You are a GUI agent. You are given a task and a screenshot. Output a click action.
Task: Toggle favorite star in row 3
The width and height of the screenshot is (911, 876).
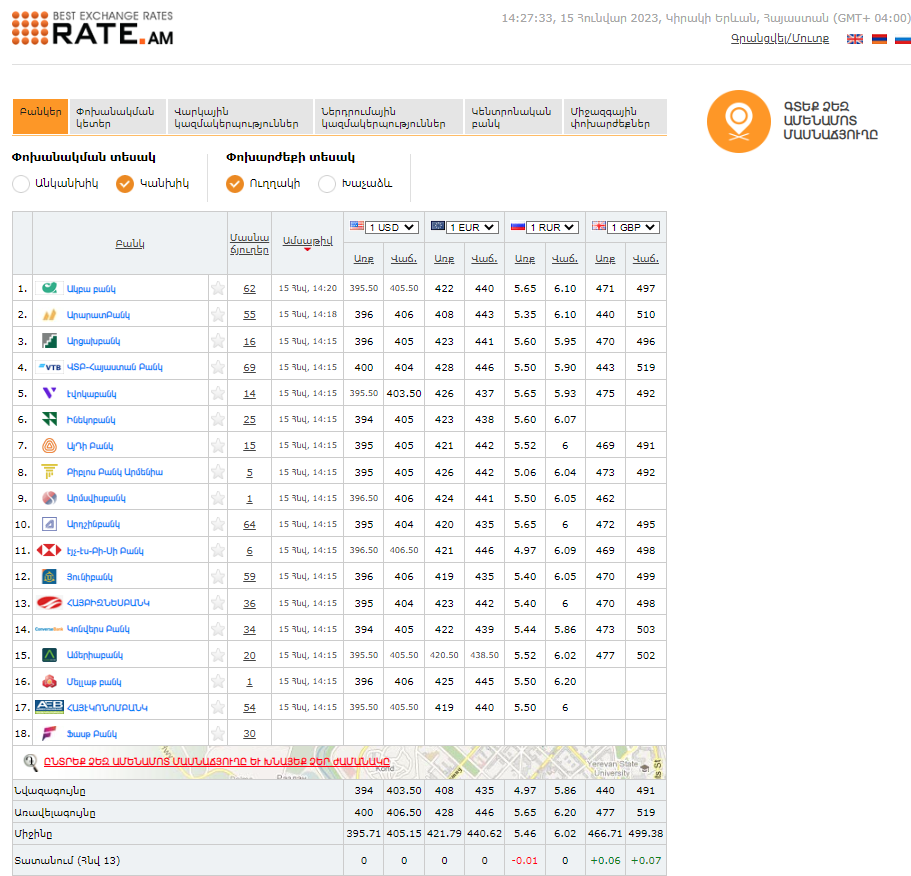(218, 341)
